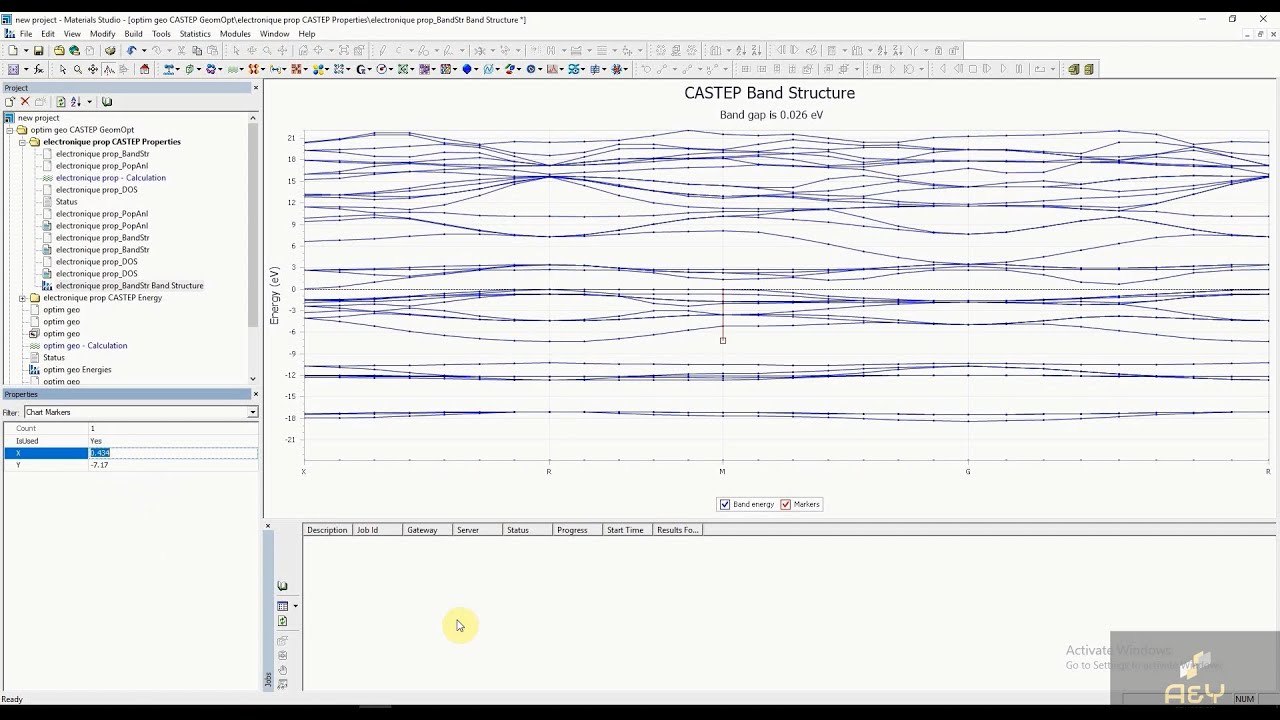Toggle the Band energy checkbox
The width and height of the screenshot is (1280, 720).
(x=725, y=504)
